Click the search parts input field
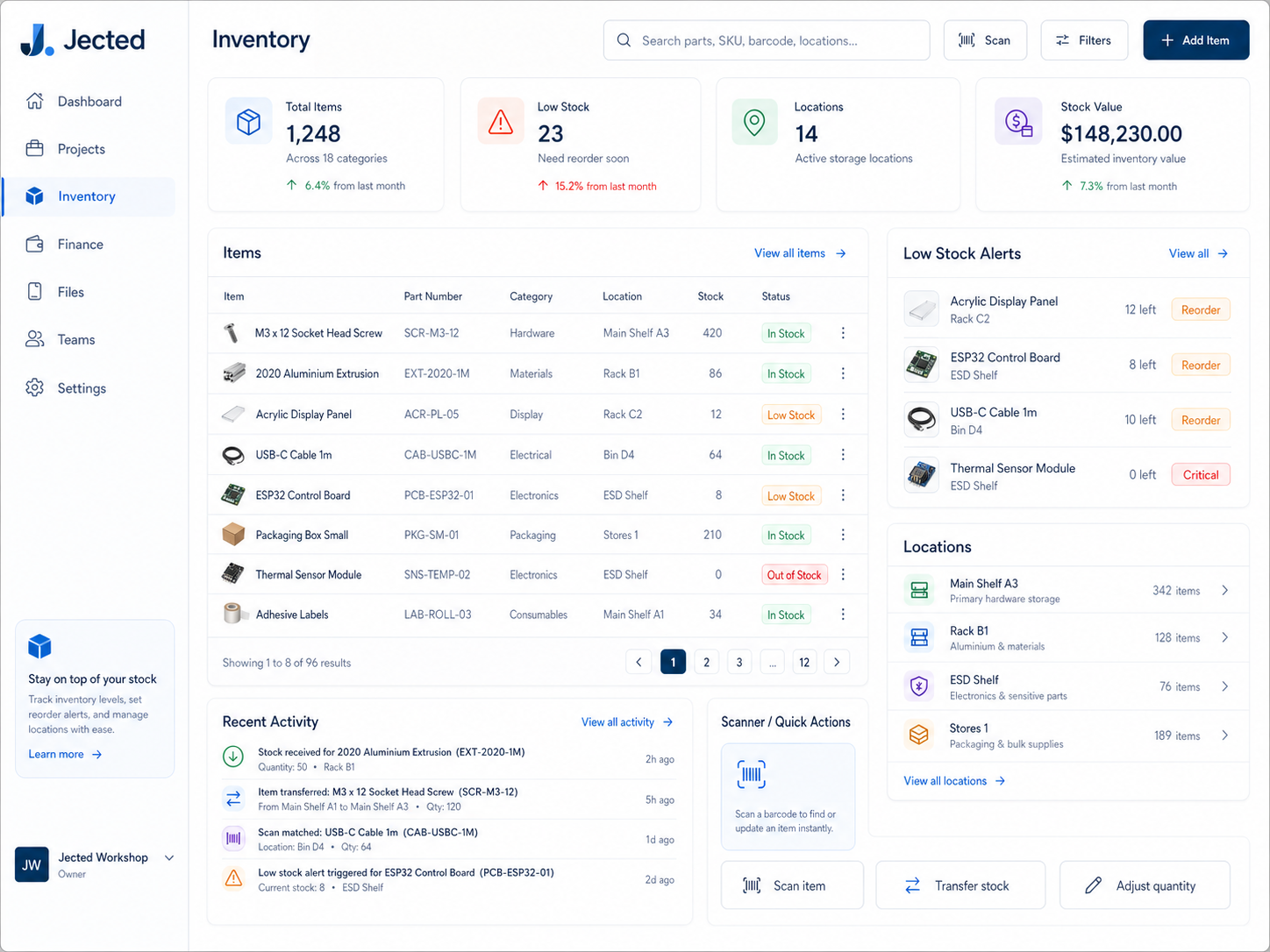Image resolution: width=1270 pixels, height=952 pixels. click(x=772, y=39)
